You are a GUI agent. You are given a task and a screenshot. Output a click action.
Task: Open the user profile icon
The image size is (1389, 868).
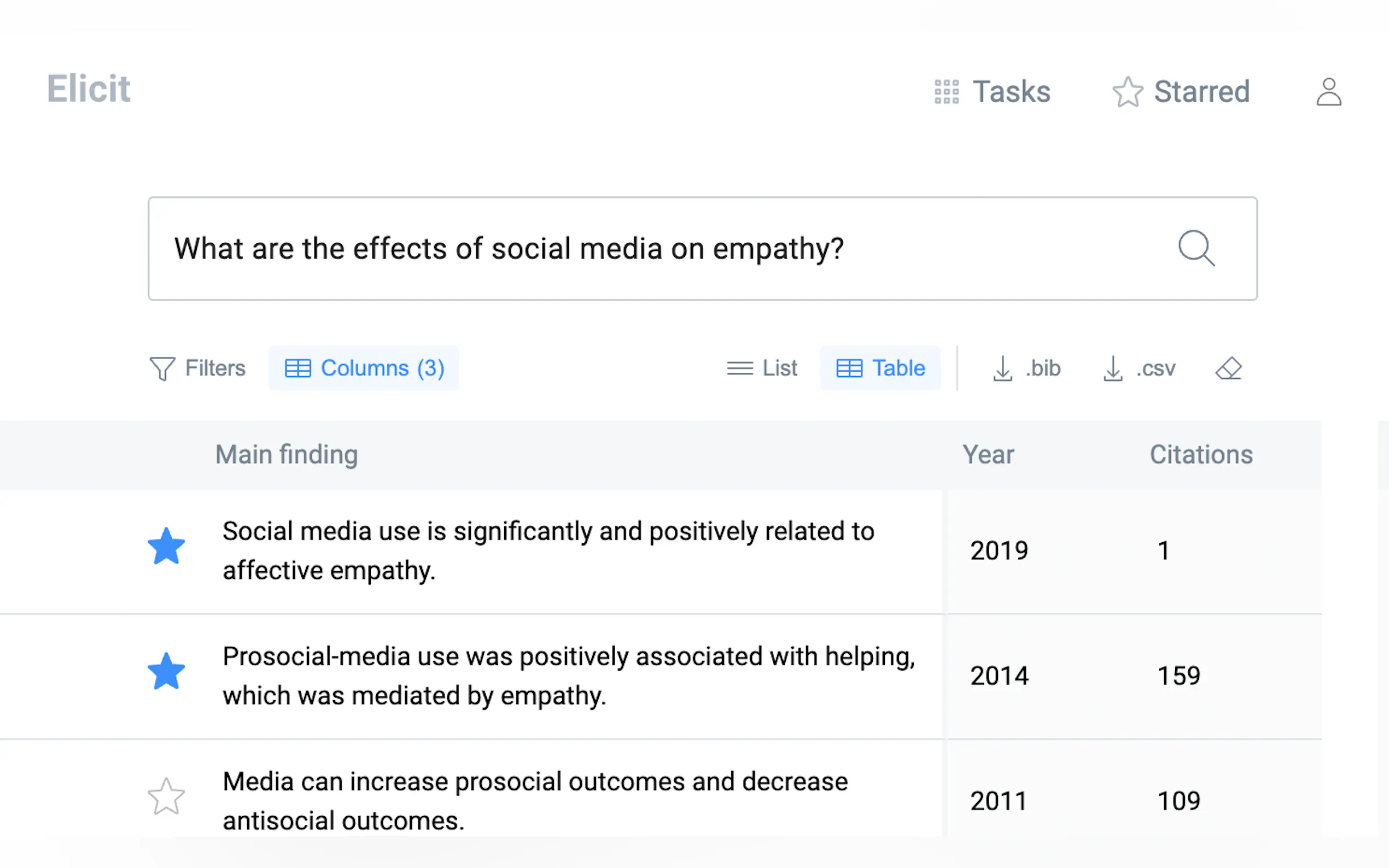point(1328,92)
